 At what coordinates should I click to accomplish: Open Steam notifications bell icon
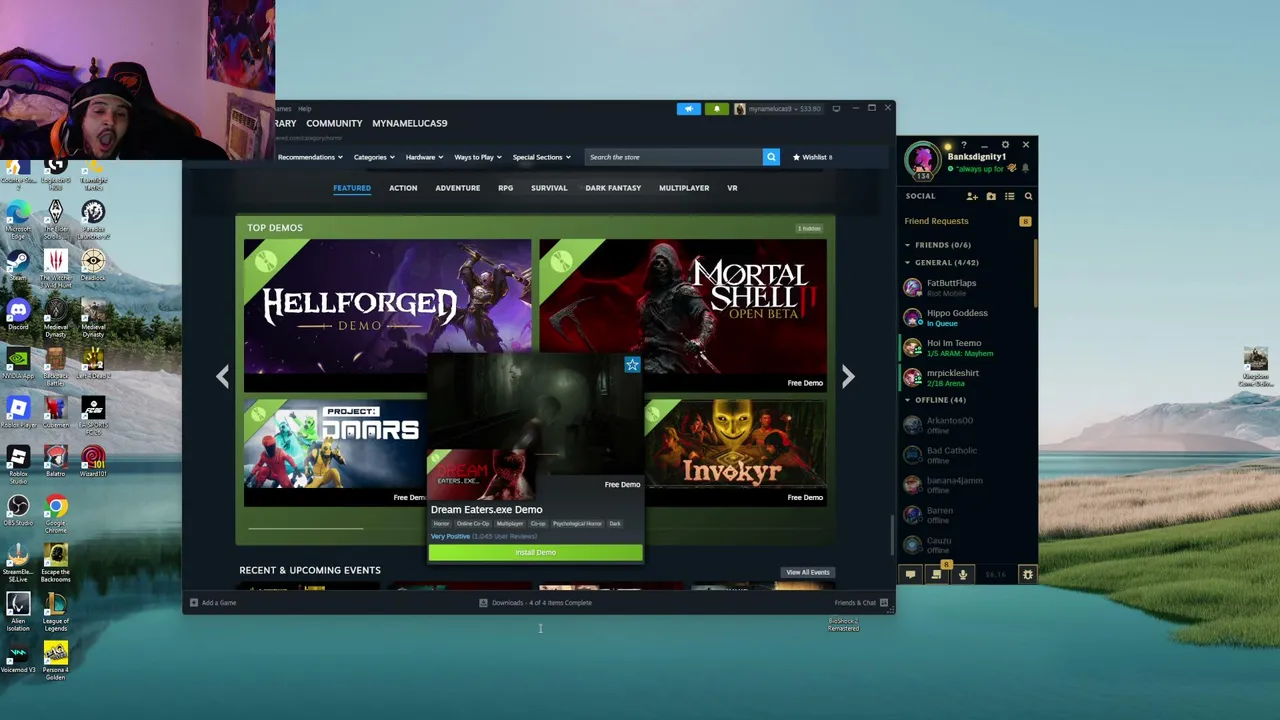click(x=716, y=109)
